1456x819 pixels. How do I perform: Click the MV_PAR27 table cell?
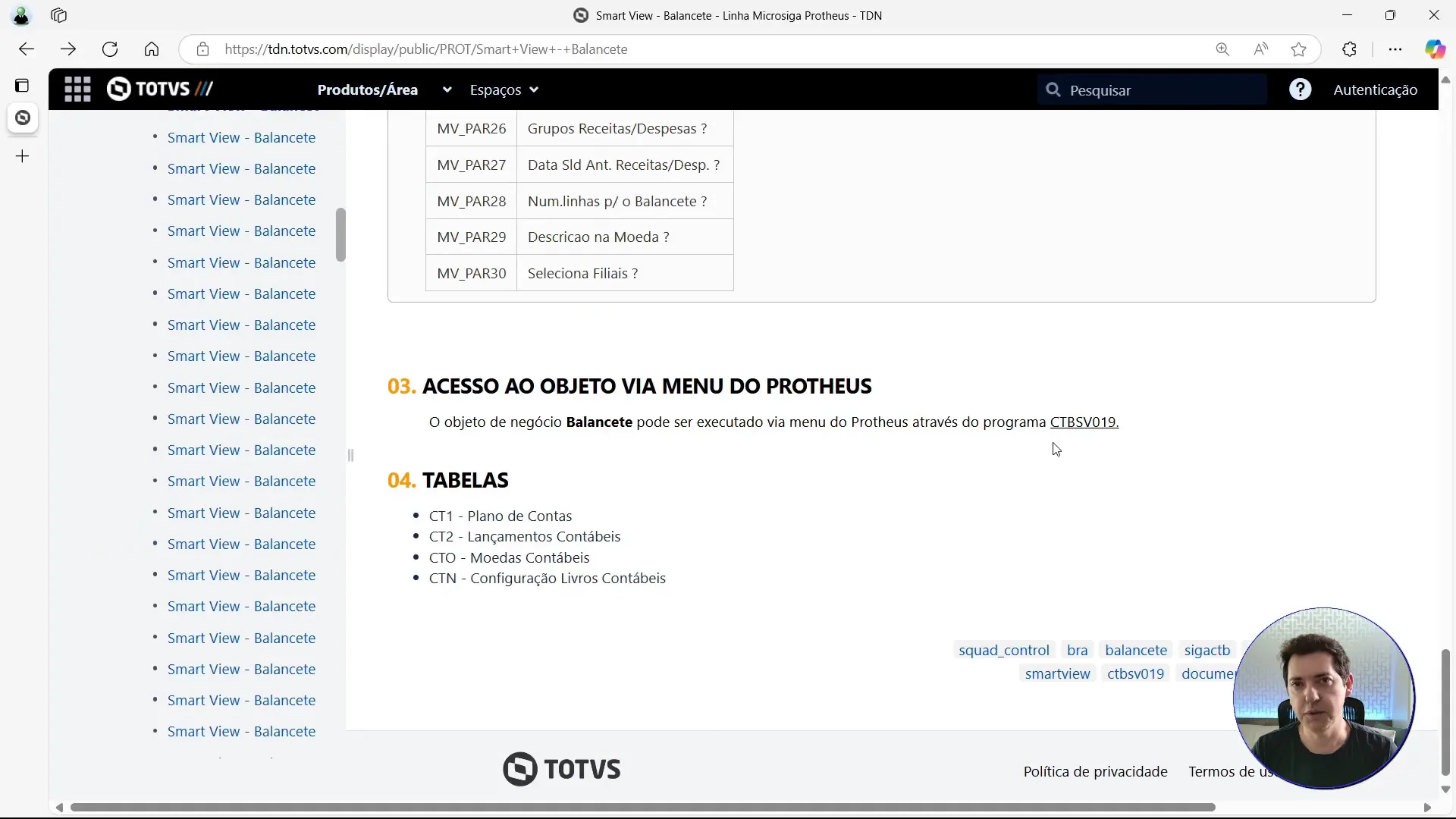(471, 165)
